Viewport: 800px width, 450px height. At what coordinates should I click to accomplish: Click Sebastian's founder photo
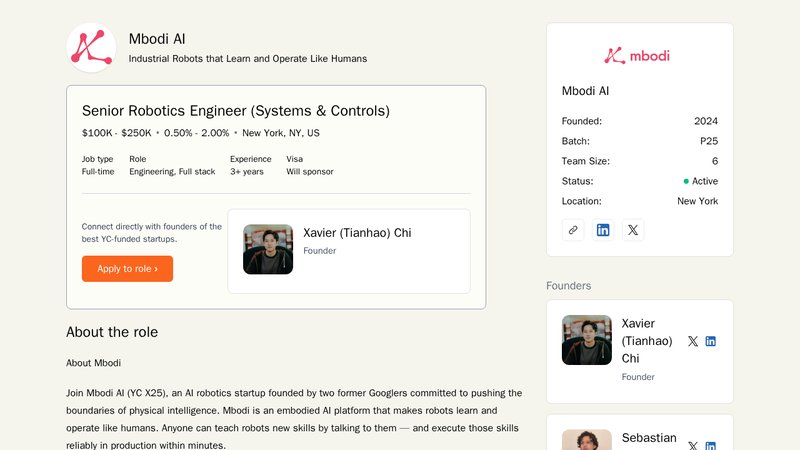coord(587,440)
